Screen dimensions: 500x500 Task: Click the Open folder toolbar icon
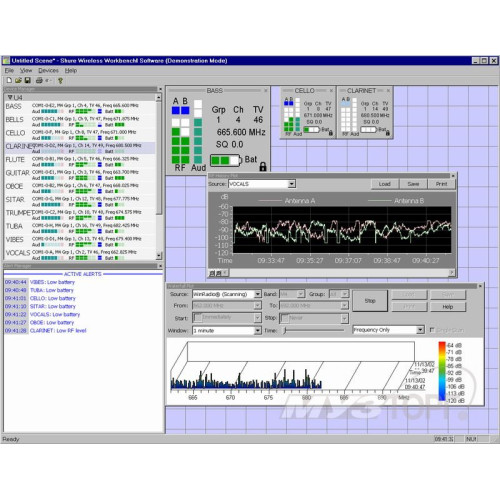pyautogui.click(x=18, y=80)
